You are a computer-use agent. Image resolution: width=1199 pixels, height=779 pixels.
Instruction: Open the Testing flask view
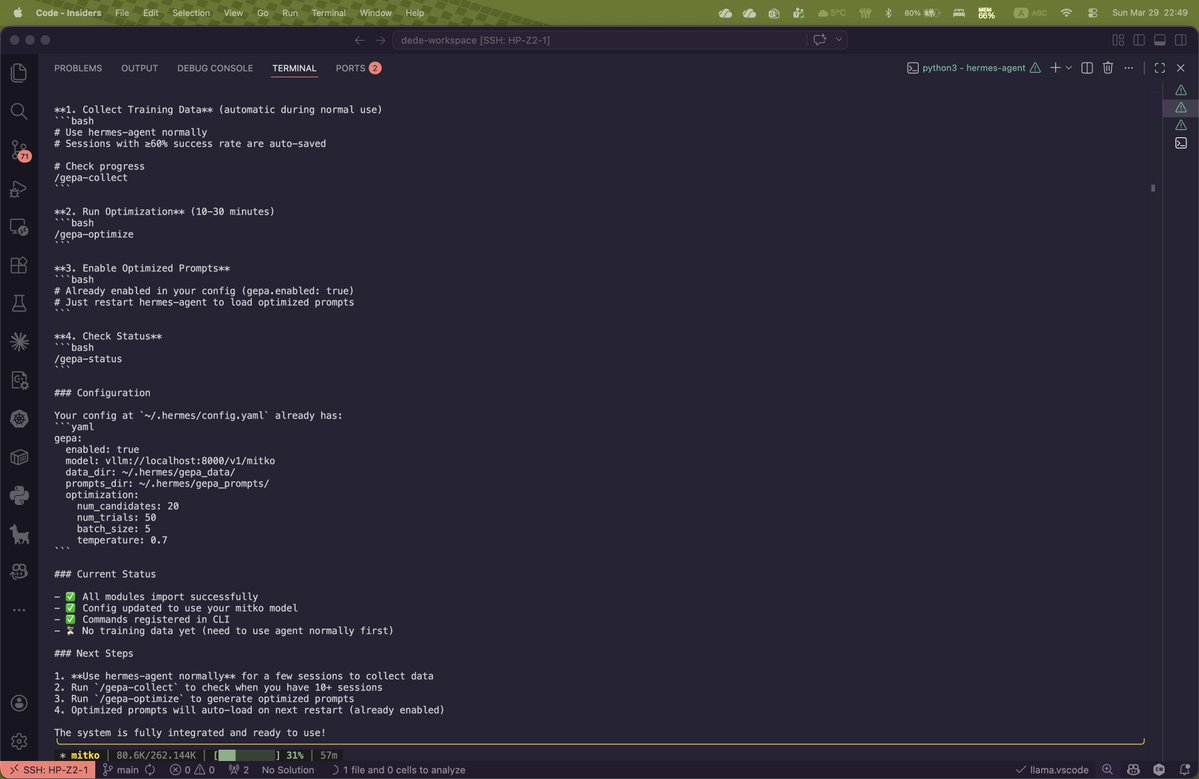19,303
